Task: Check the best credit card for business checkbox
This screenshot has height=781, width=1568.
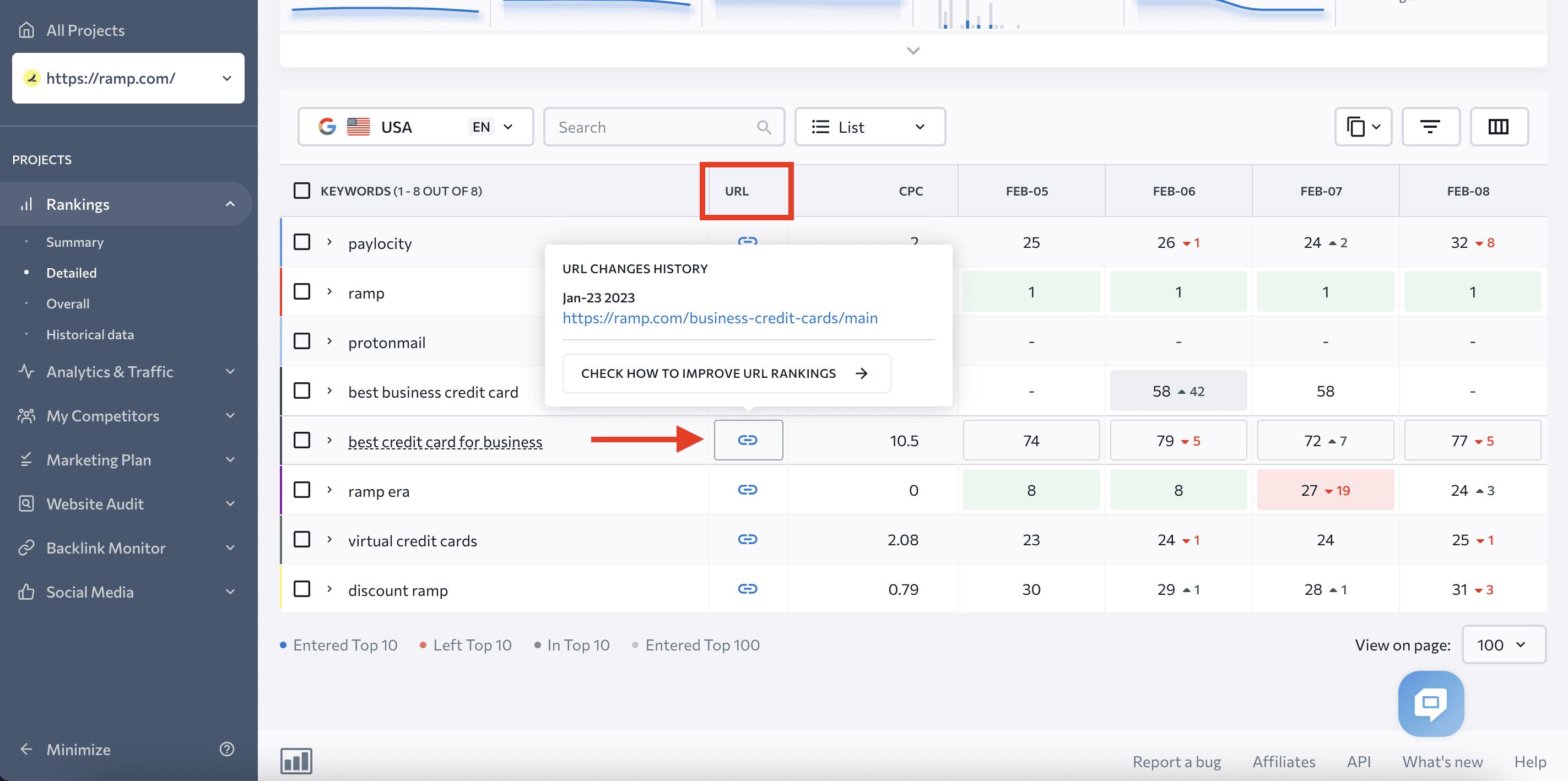Action: [302, 440]
